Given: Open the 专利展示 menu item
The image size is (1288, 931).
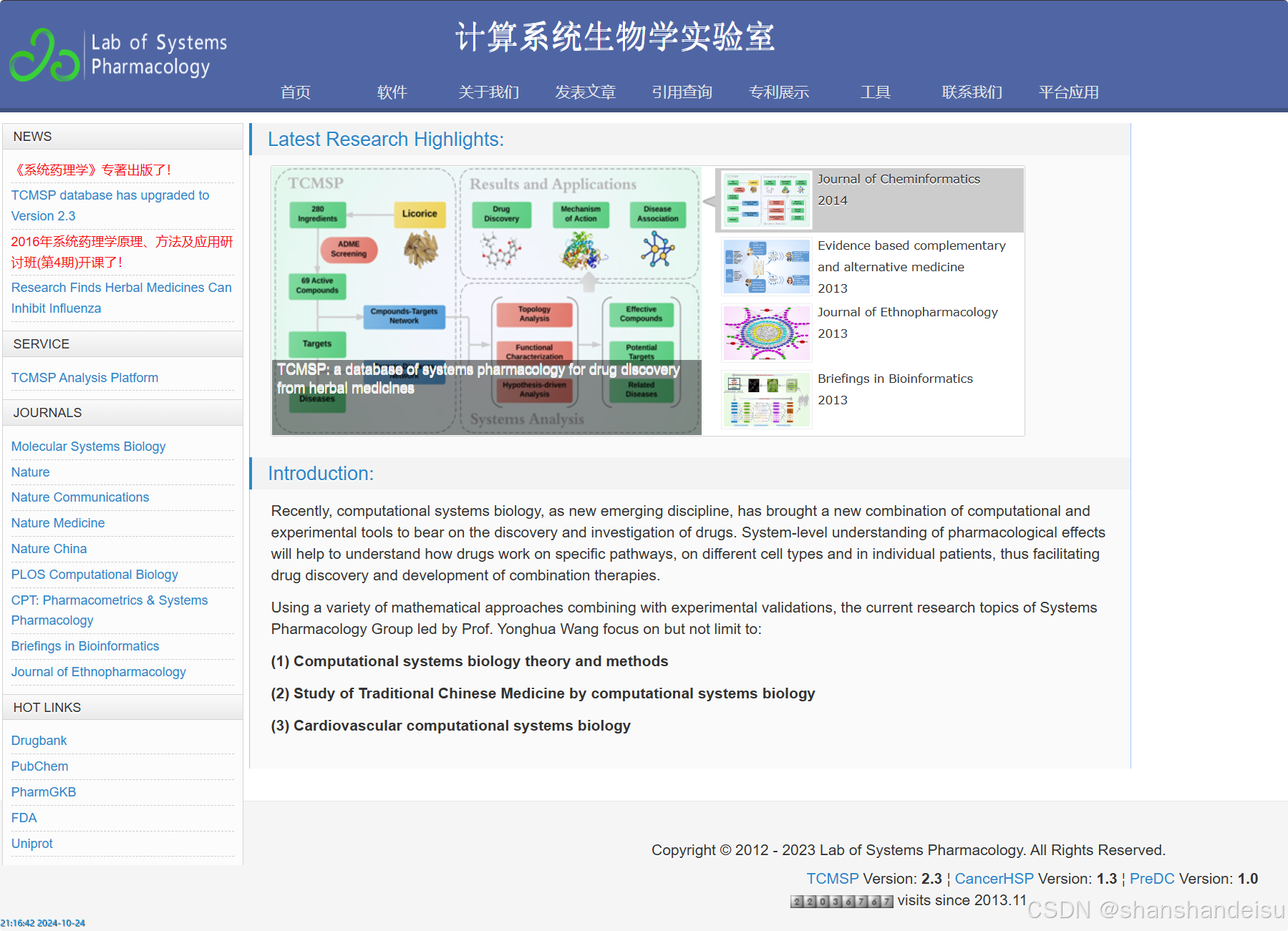Looking at the screenshot, I should tap(779, 92).
